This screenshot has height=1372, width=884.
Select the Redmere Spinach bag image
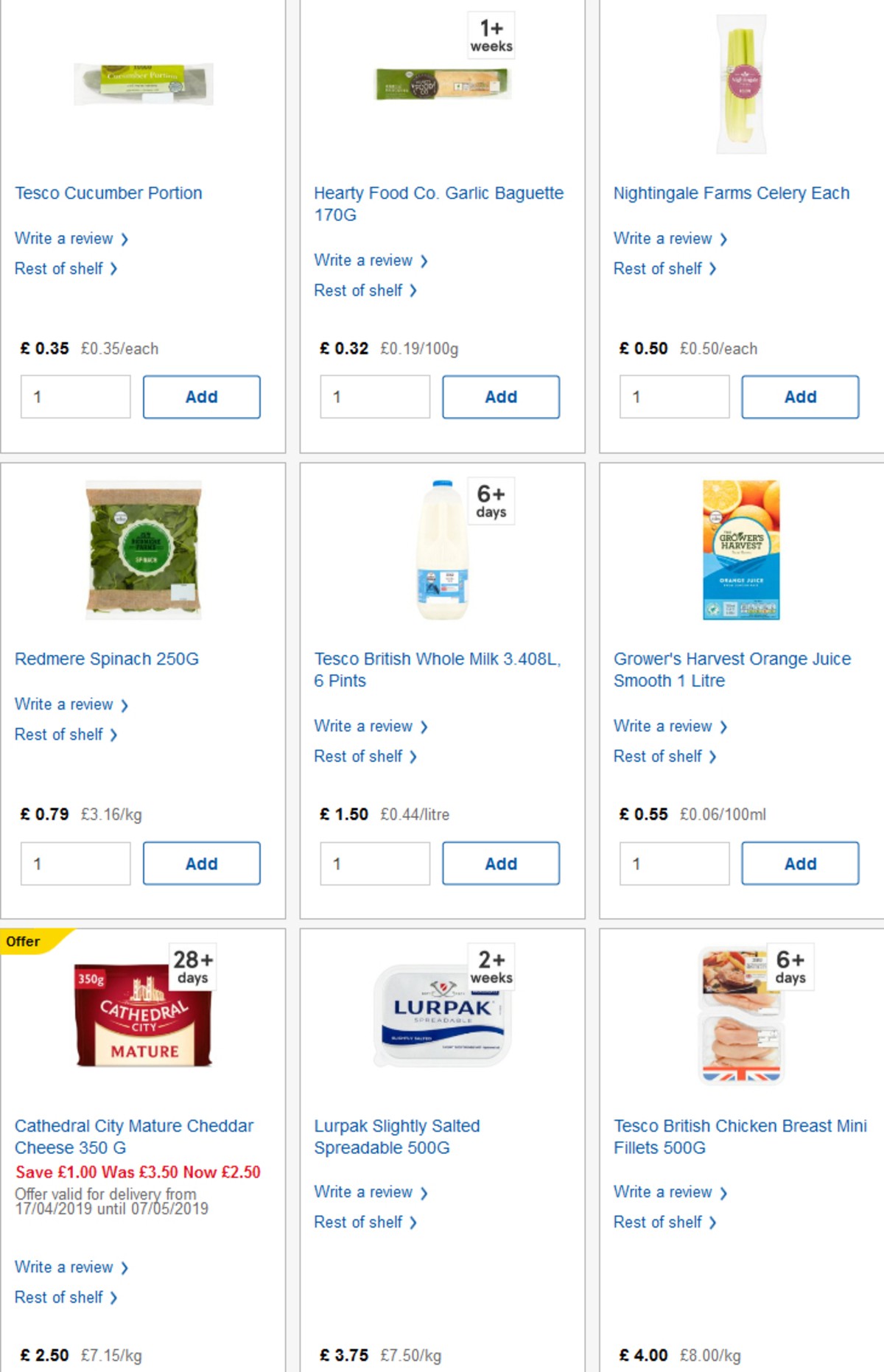pyautogui.click(x=142, y=553)
